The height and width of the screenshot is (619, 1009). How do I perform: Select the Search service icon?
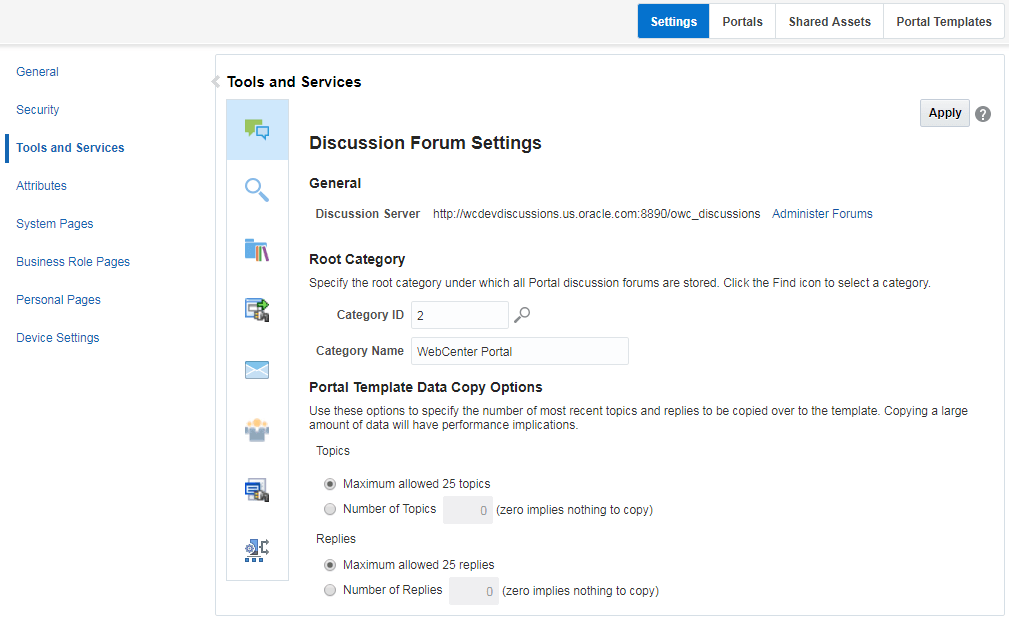point(257,190)
